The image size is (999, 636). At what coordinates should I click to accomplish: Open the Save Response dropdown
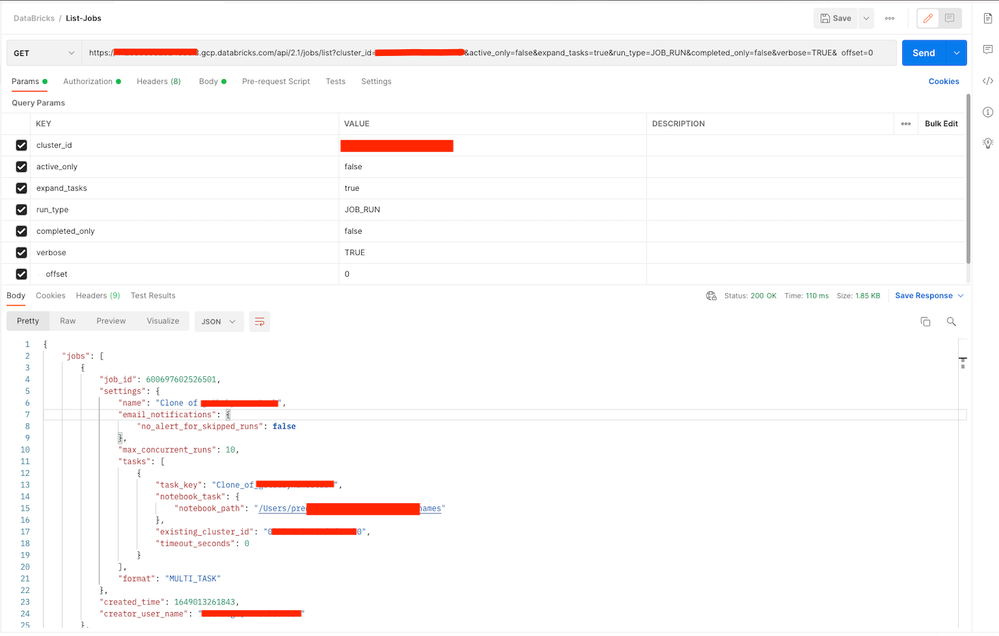[929, 296]
